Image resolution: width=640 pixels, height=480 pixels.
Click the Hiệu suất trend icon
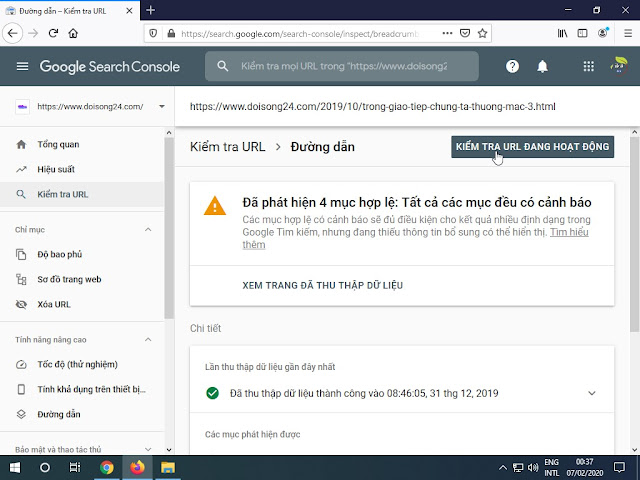click(21, 169)
